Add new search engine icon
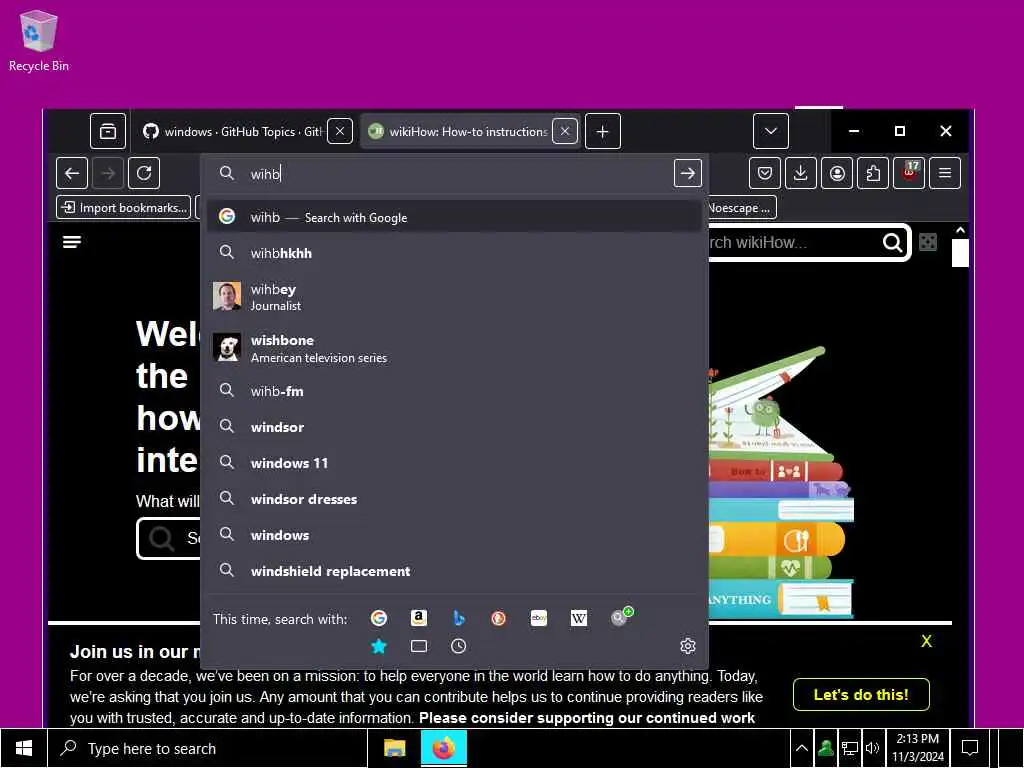This screenshot has height=768, width=1024. [x=621, y=616]
